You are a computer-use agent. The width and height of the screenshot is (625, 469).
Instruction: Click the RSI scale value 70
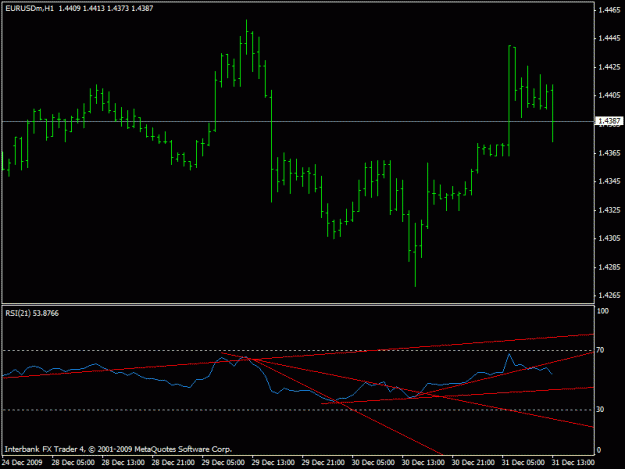[600, 350]
